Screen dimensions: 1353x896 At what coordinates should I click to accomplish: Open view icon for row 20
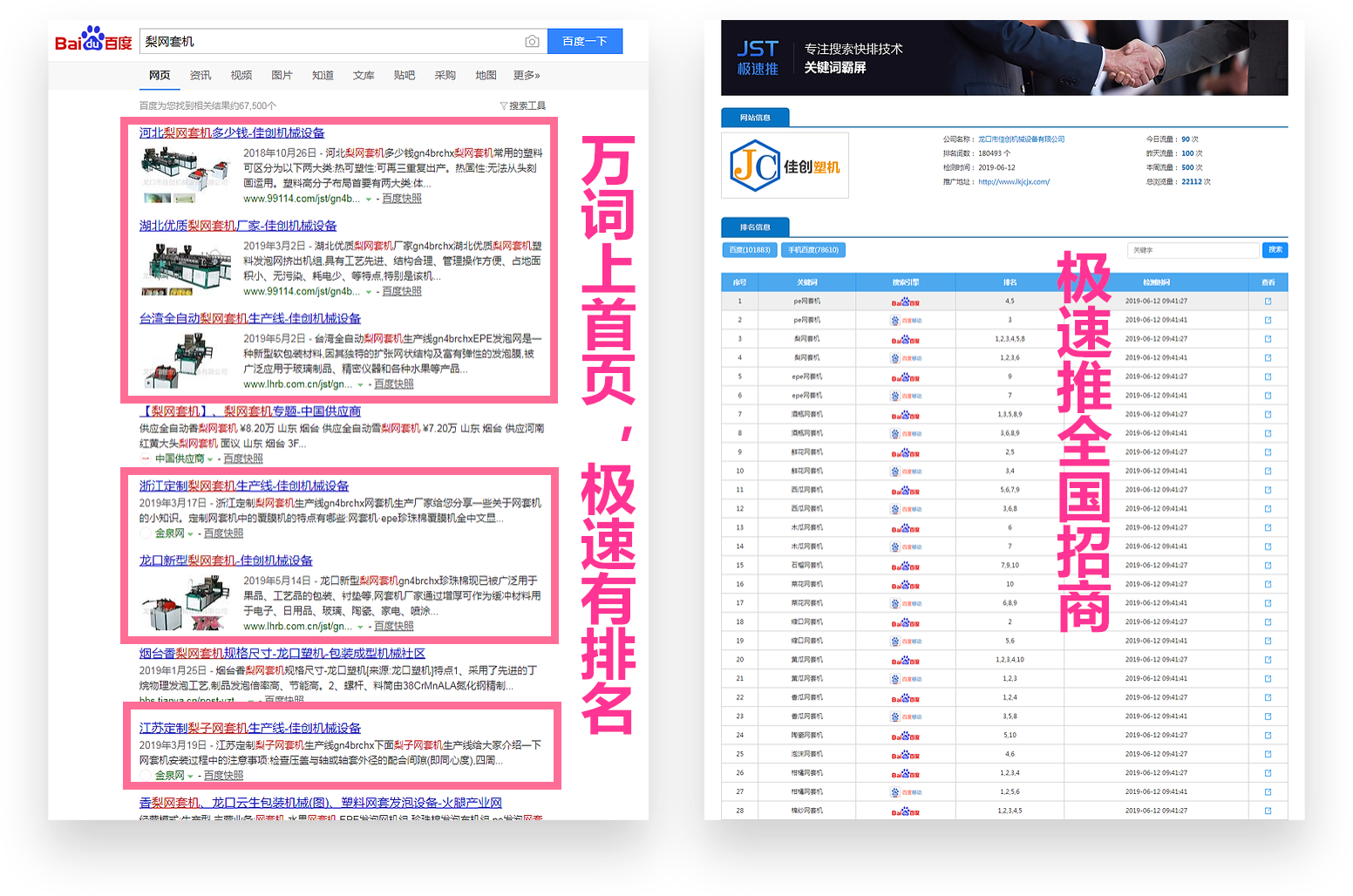pos(1268,660)
